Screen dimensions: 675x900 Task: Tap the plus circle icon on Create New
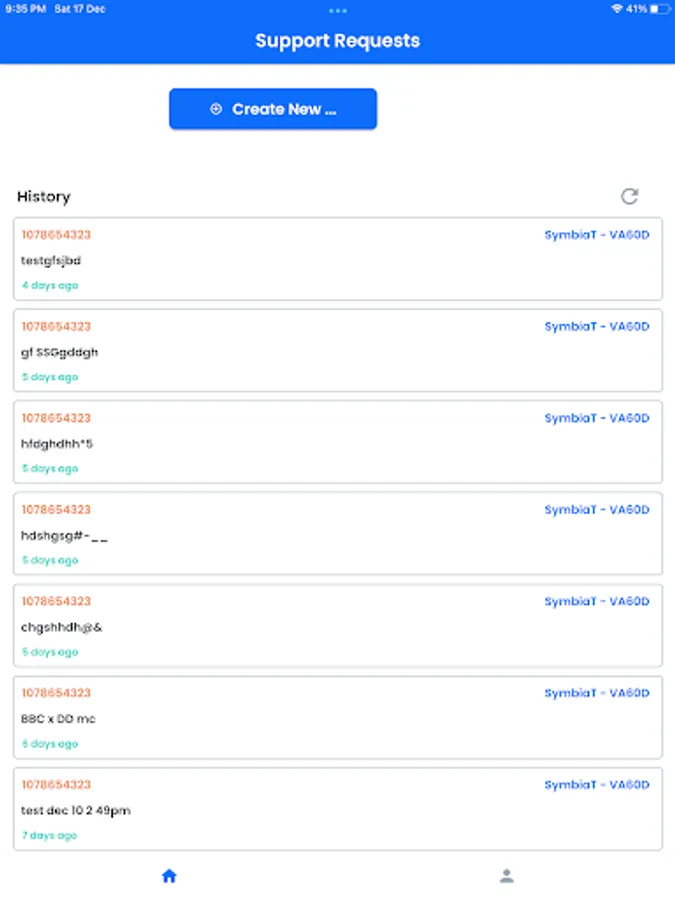216,109
